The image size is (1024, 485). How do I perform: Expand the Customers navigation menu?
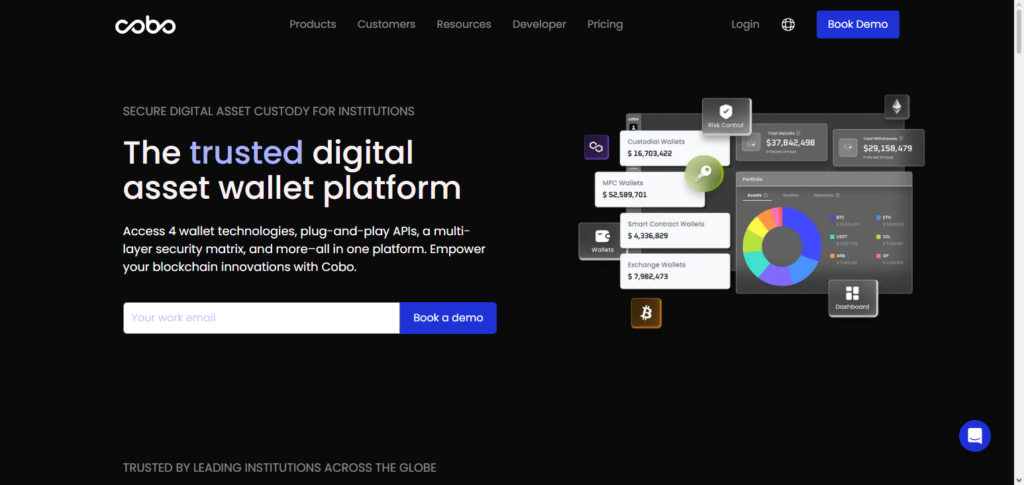coord(386,24)
